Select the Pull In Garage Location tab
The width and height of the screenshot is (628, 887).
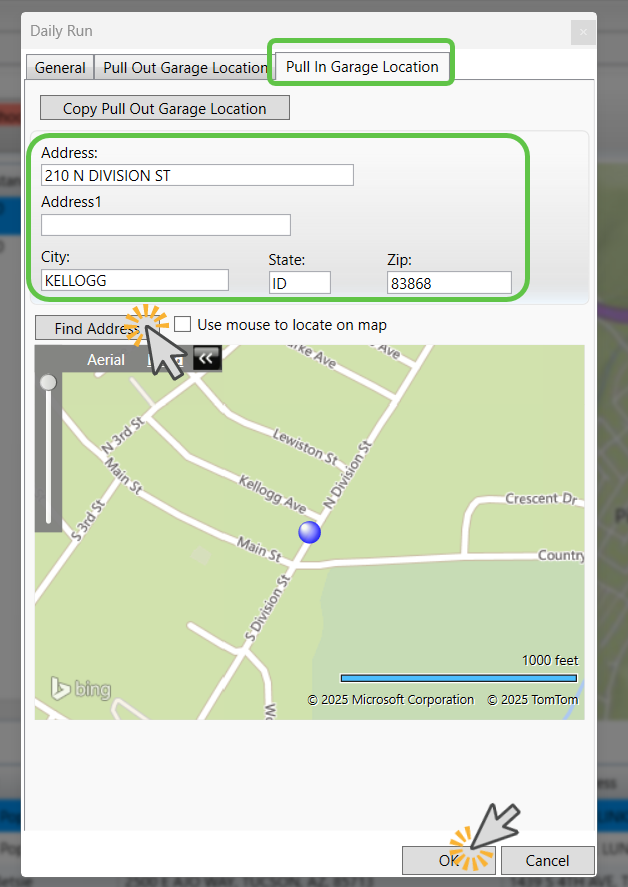pyautogui.click(x=362, y=67)
